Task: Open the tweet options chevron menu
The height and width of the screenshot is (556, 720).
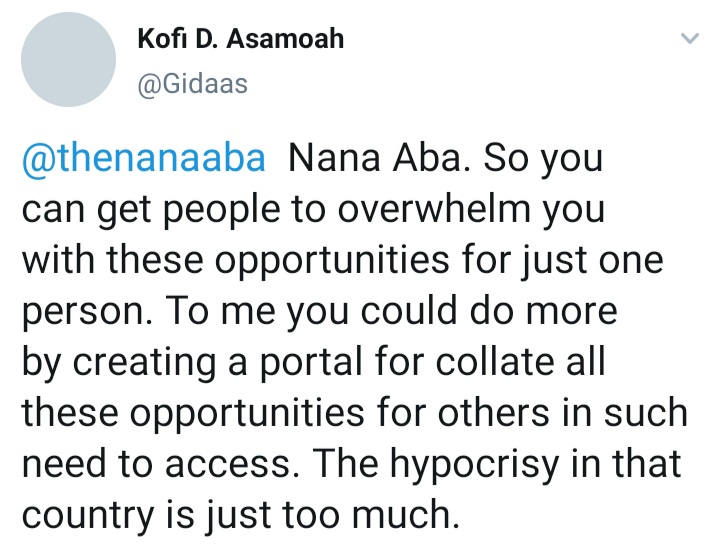Action: coord(690,38)
